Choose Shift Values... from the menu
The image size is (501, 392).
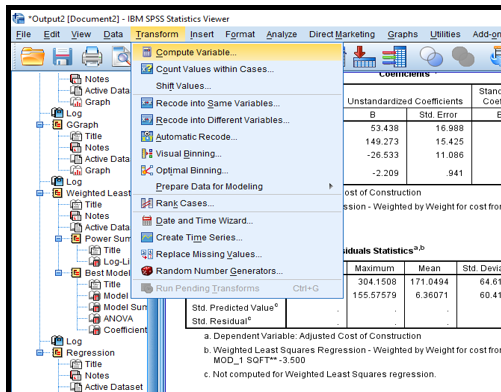coord(237,86)
